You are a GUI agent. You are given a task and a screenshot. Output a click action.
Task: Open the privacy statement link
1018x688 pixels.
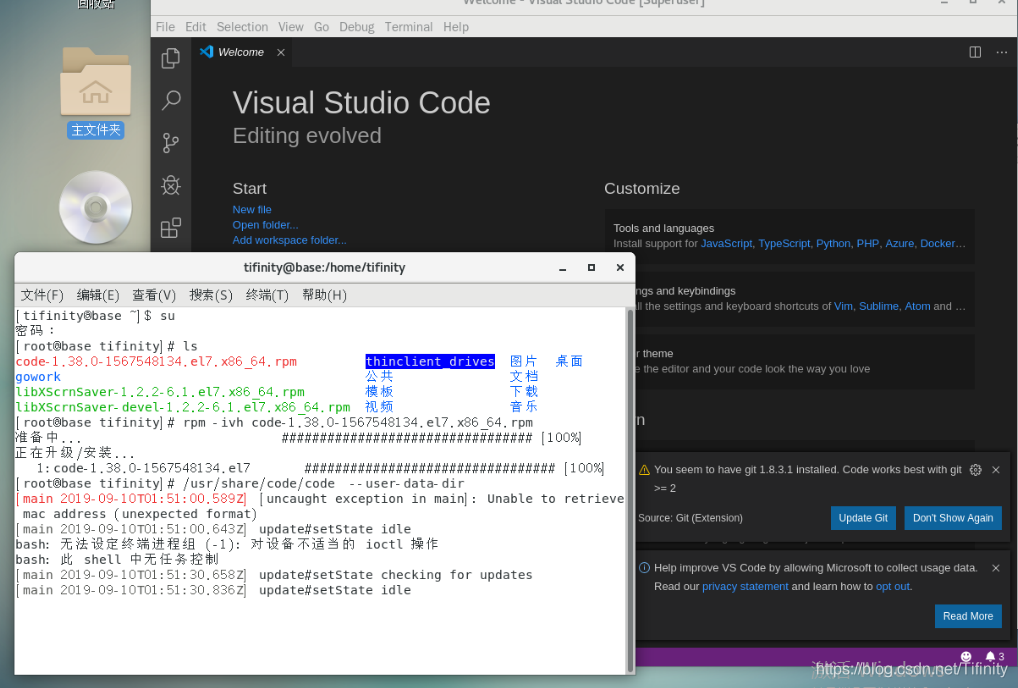[x=745, y=587]
